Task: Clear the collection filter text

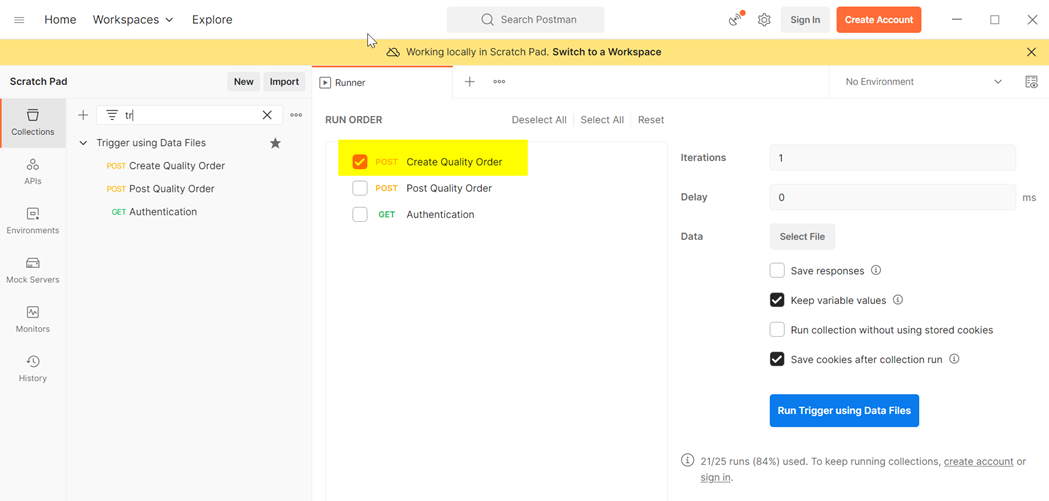Action: (x=267, y=115)
